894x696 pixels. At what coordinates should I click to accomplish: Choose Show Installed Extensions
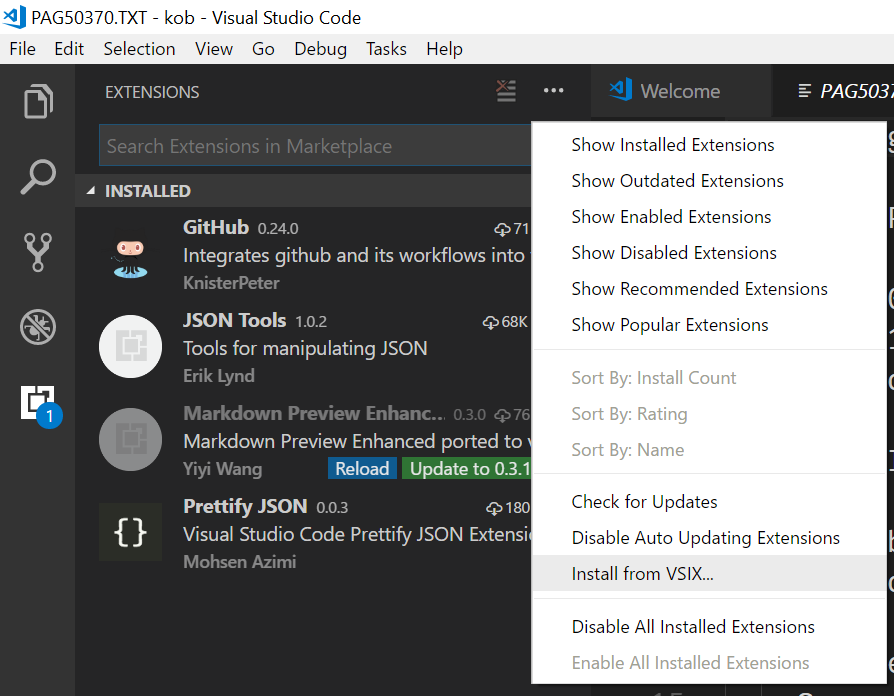coord(709,145)
